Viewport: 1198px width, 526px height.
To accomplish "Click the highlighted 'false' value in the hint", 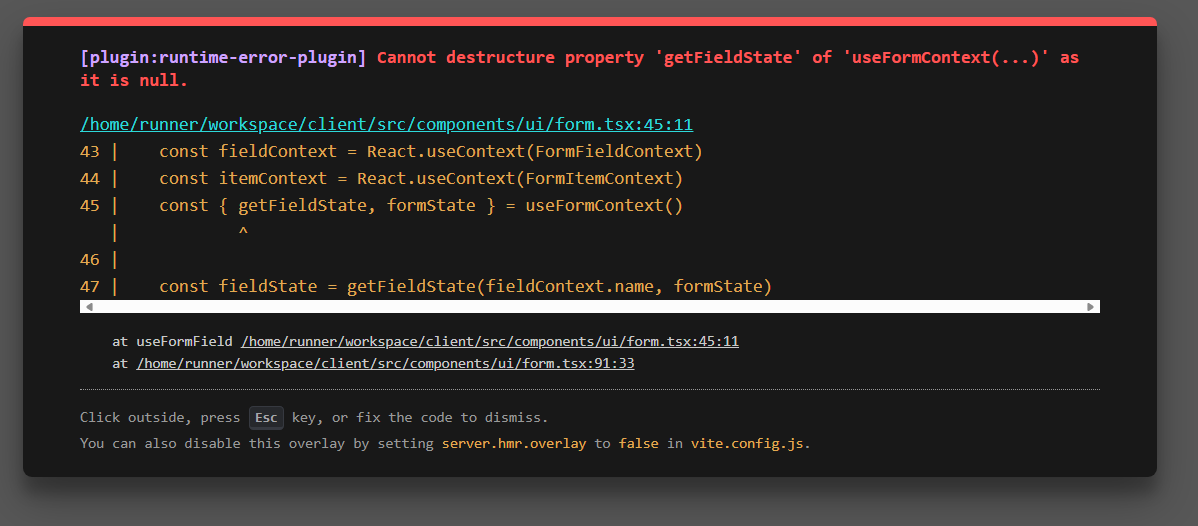I will 638,443.
